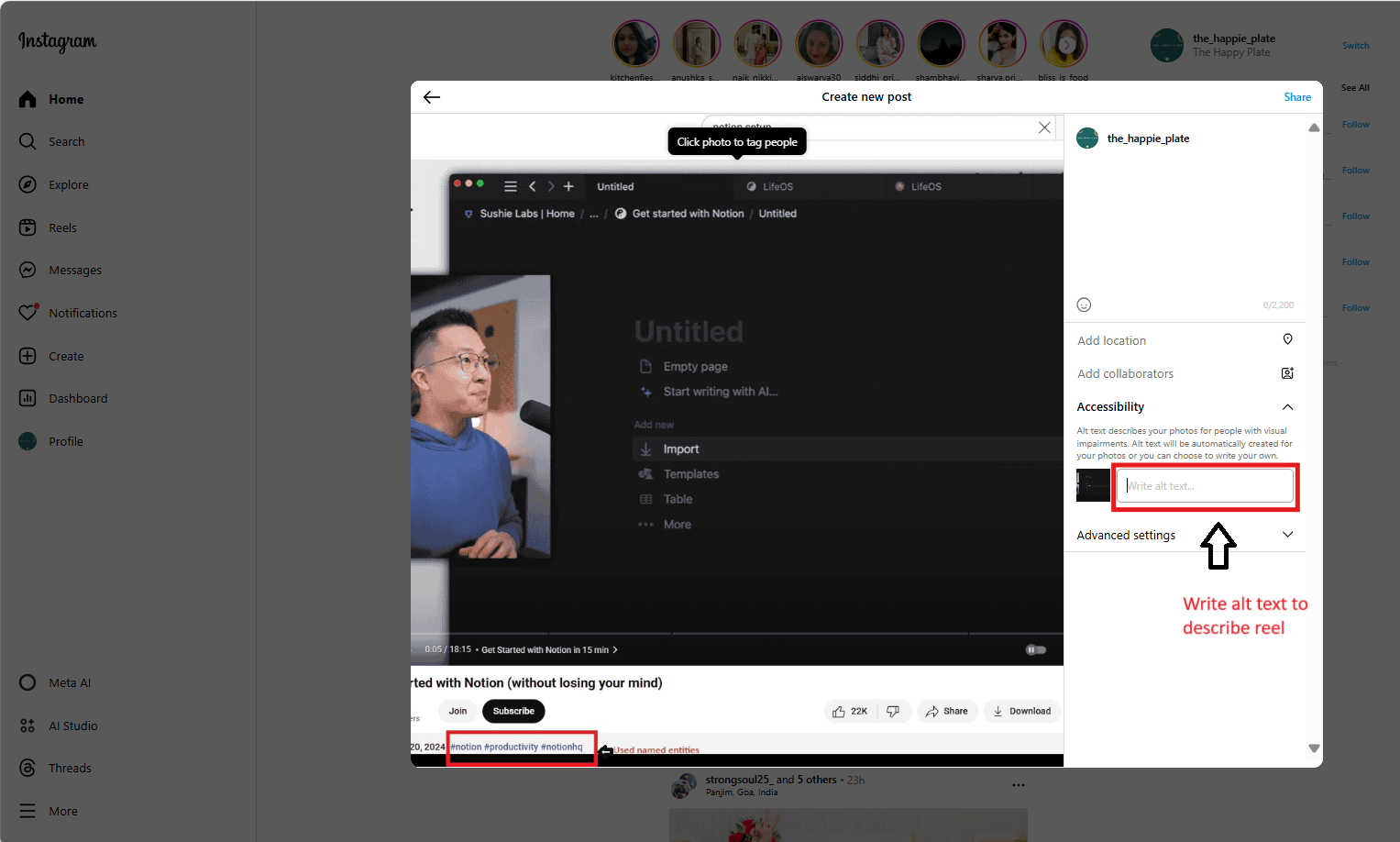Image resolution: width=1400 pixels, height=842 pixels.
Task: Click the Profile avatar icon in sidebar
Action: pyautogui.click(x=28, y=441)
